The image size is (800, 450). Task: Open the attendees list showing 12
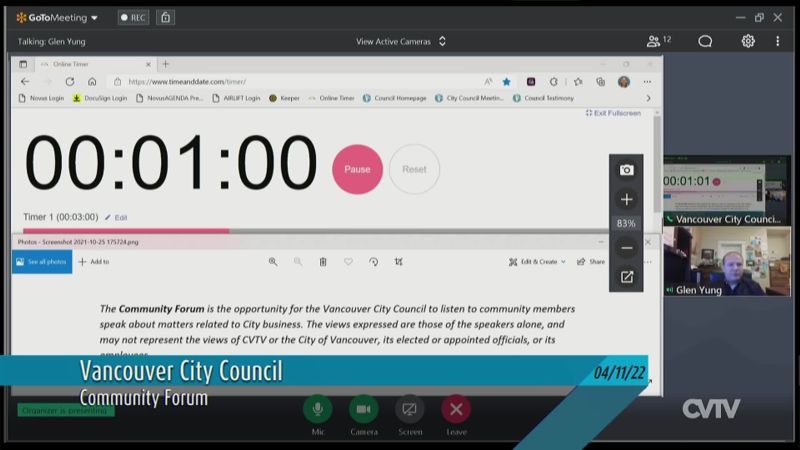(x=659, y=41)
